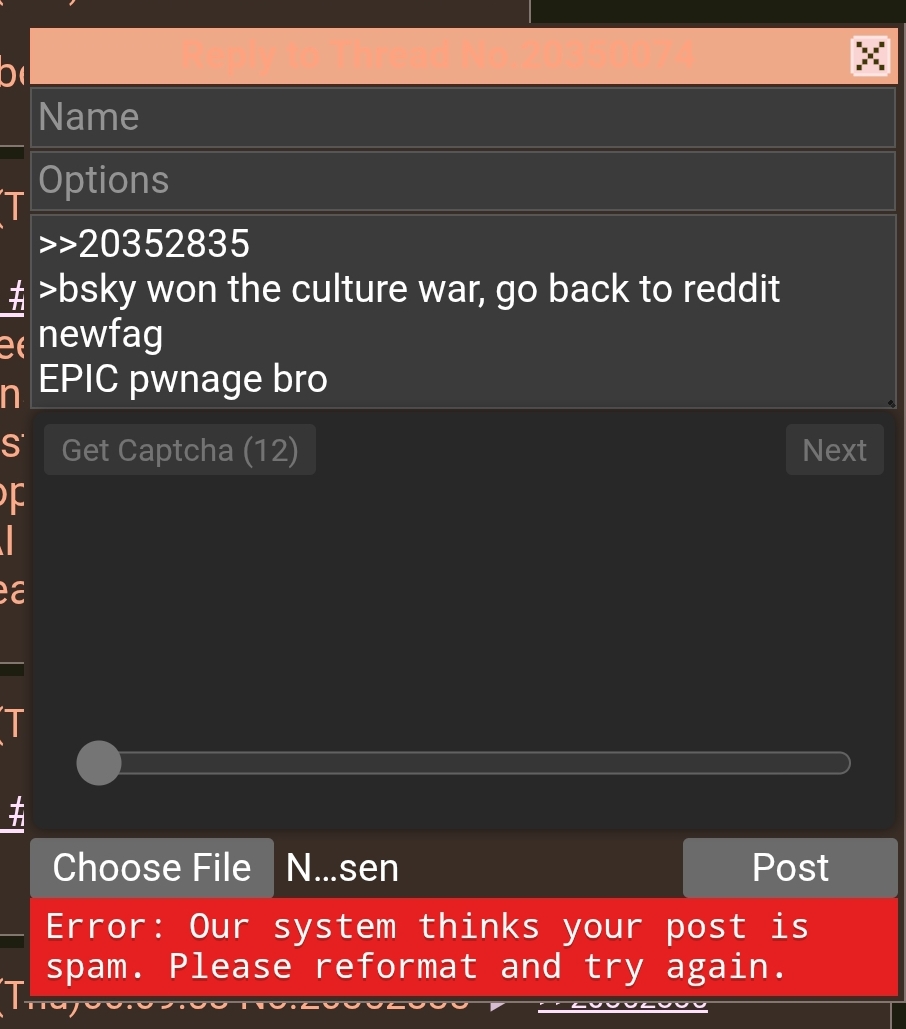The image size is (906, 1029).
Task: Click the Reply to Thread title bar
Action: (438, 56)
